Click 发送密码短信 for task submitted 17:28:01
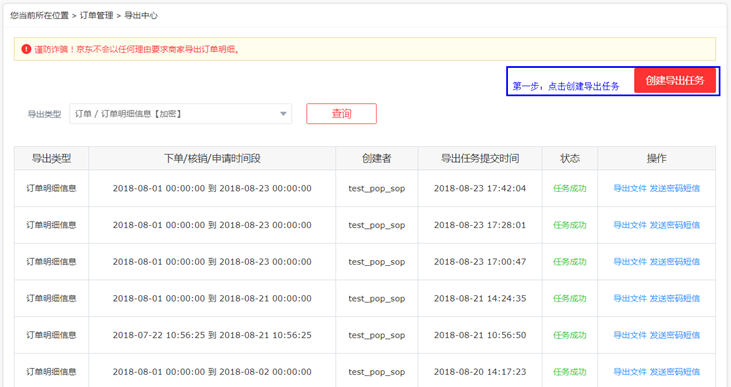The image size is (731, 387). tap(675, 225)
